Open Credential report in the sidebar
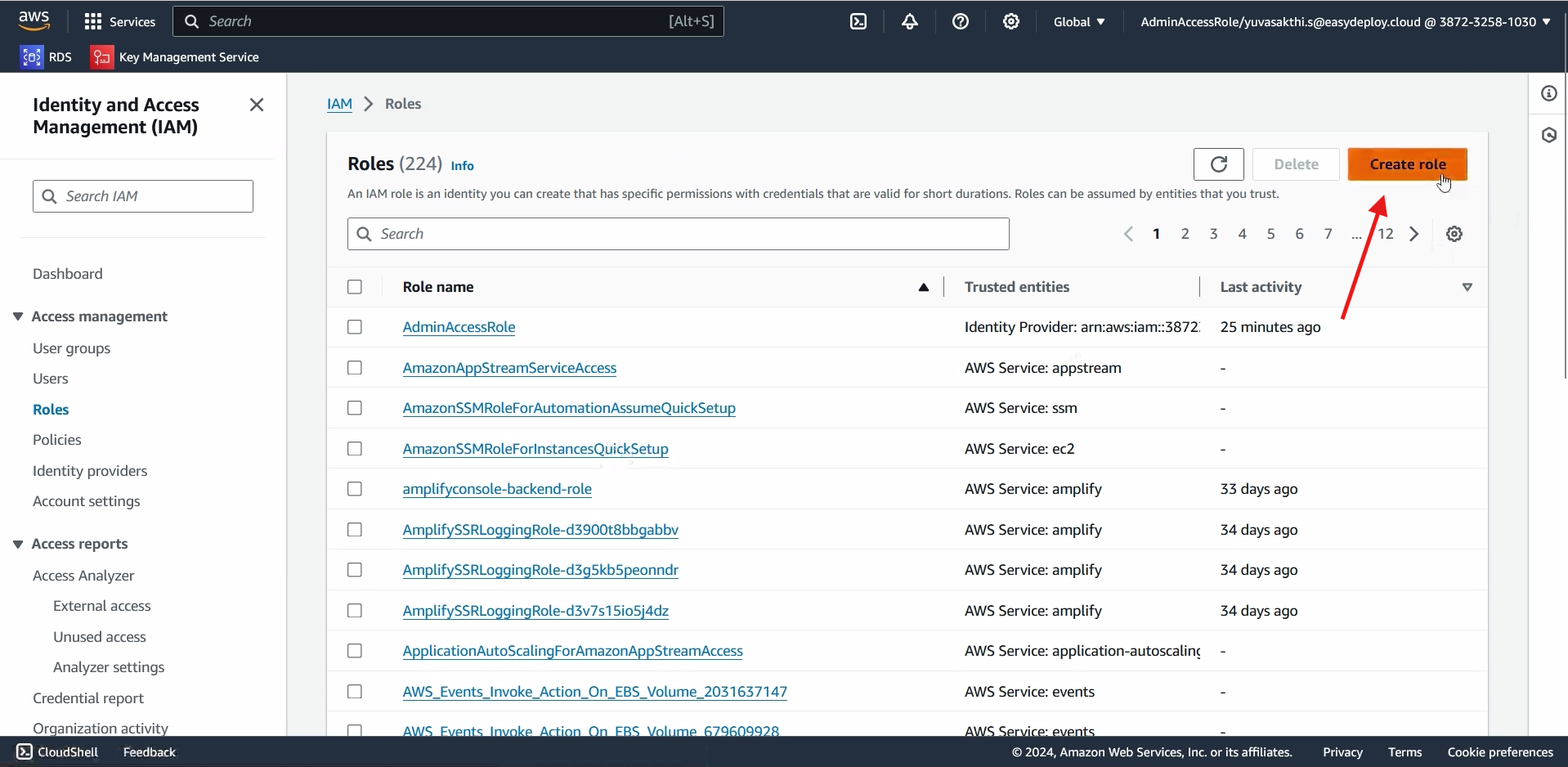Image resolution: width=1568 pixels, height=767 pixels. (x=88, y=698)
